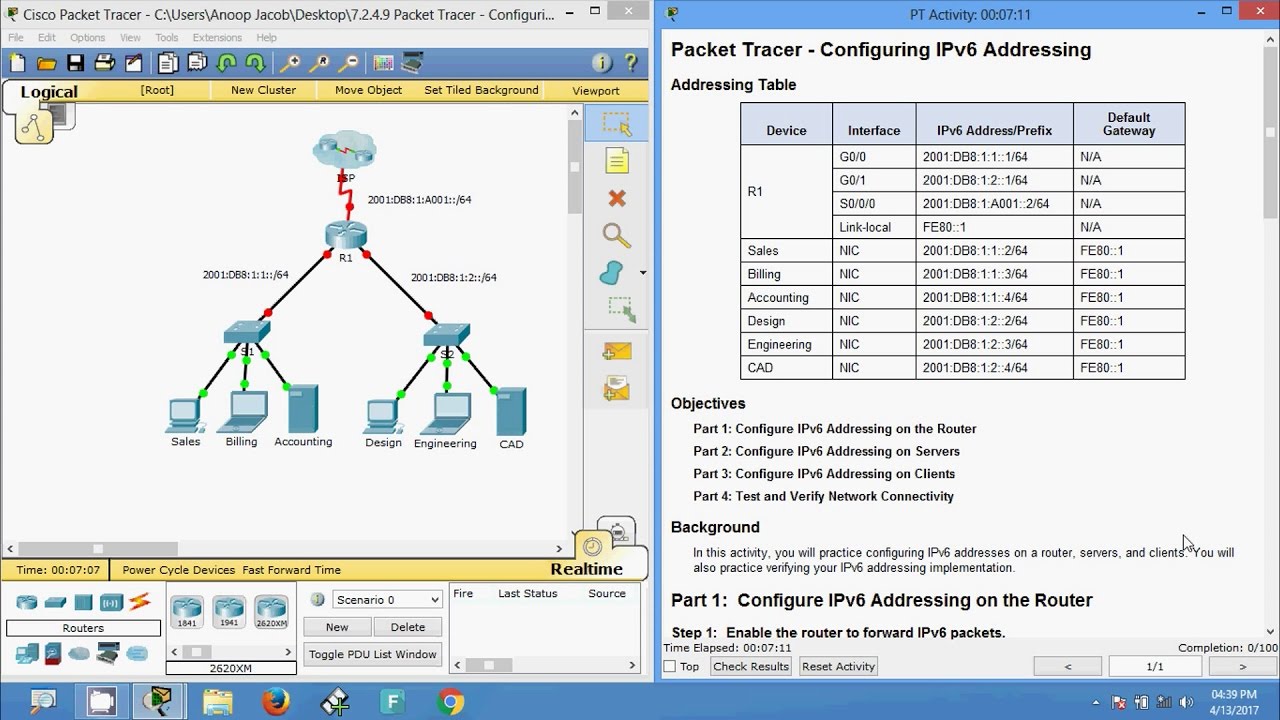Image resolution: width=1280 pixels, height=720 pixels.
Task: Open the Options menu
Action: (x=87, y=38)
